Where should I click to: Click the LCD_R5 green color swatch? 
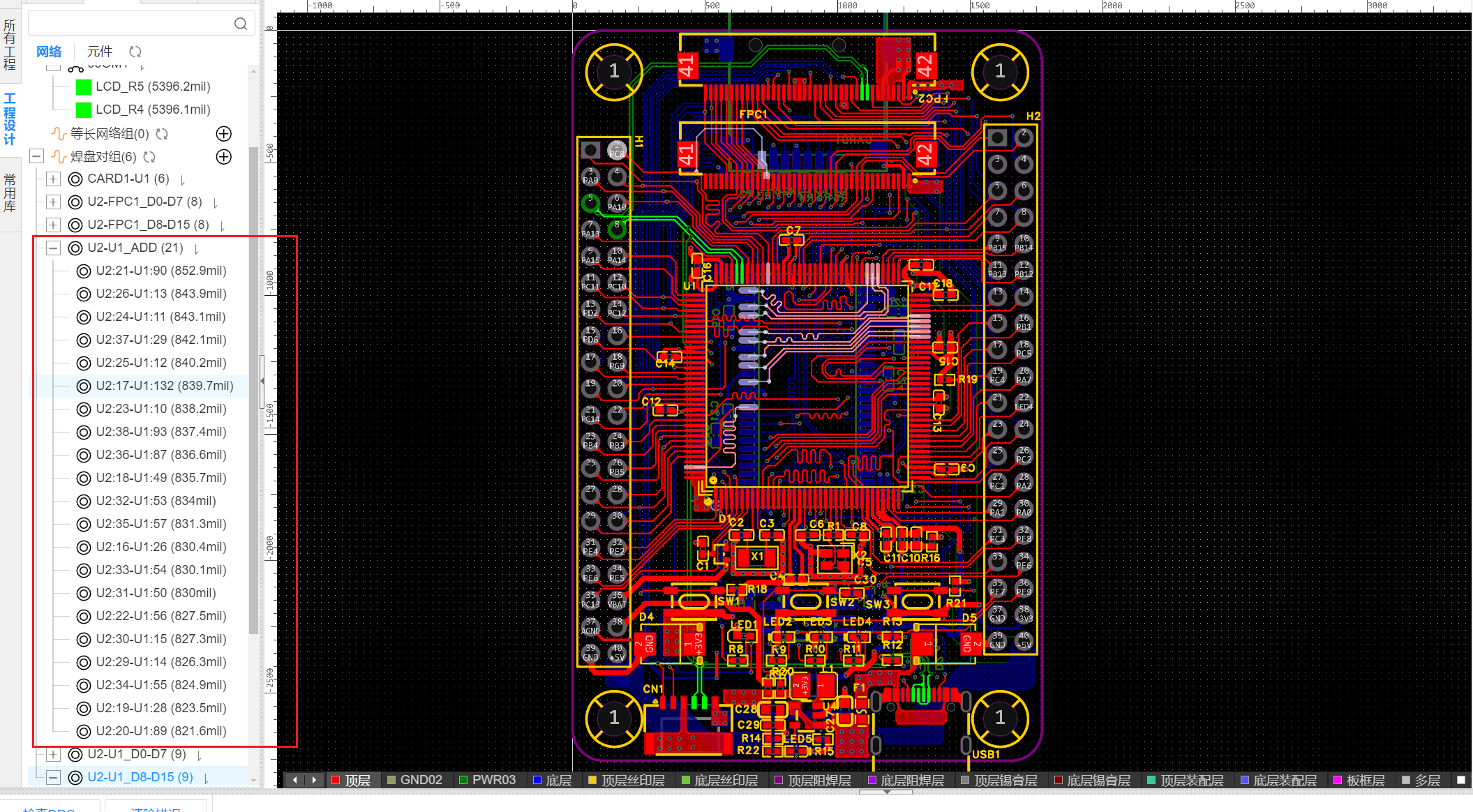pos(84,87)
